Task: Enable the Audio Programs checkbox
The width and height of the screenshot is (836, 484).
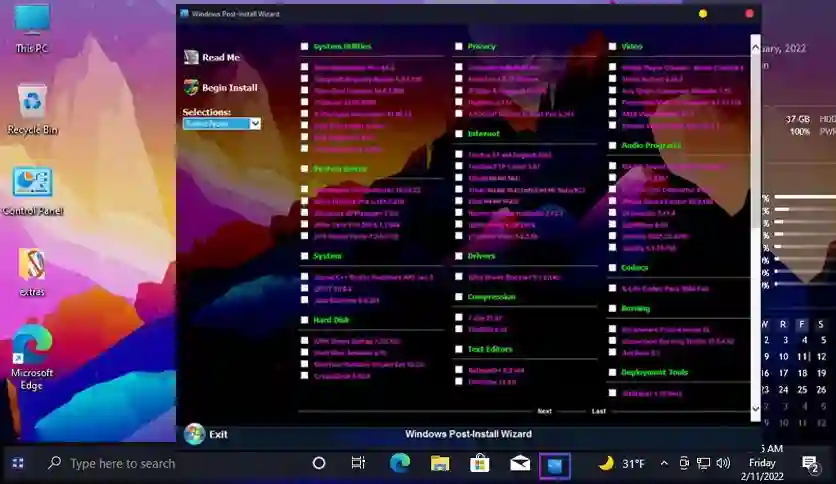Action: 613,145
